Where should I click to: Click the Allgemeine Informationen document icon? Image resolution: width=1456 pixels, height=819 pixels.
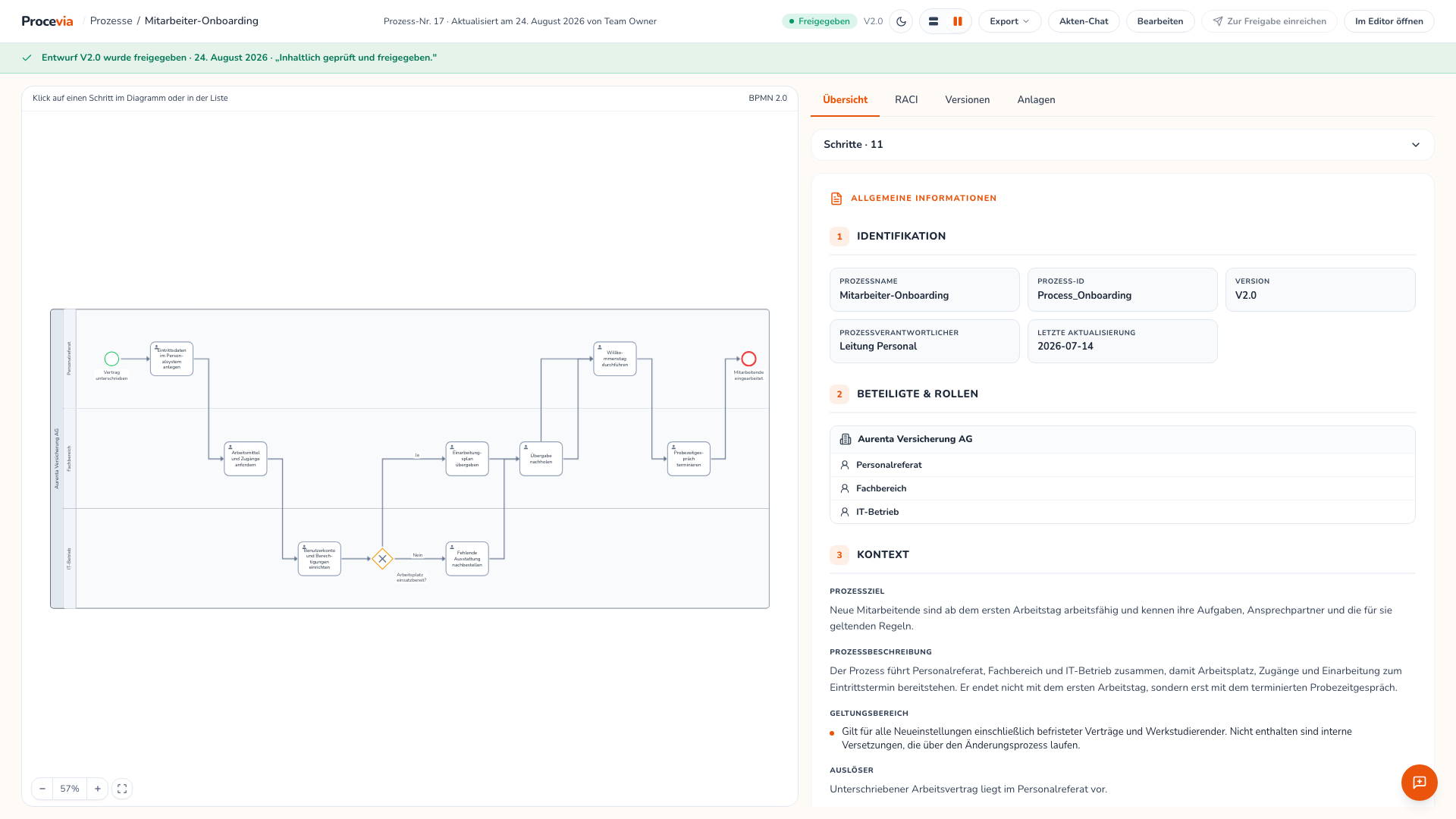(x=836, y=199)
